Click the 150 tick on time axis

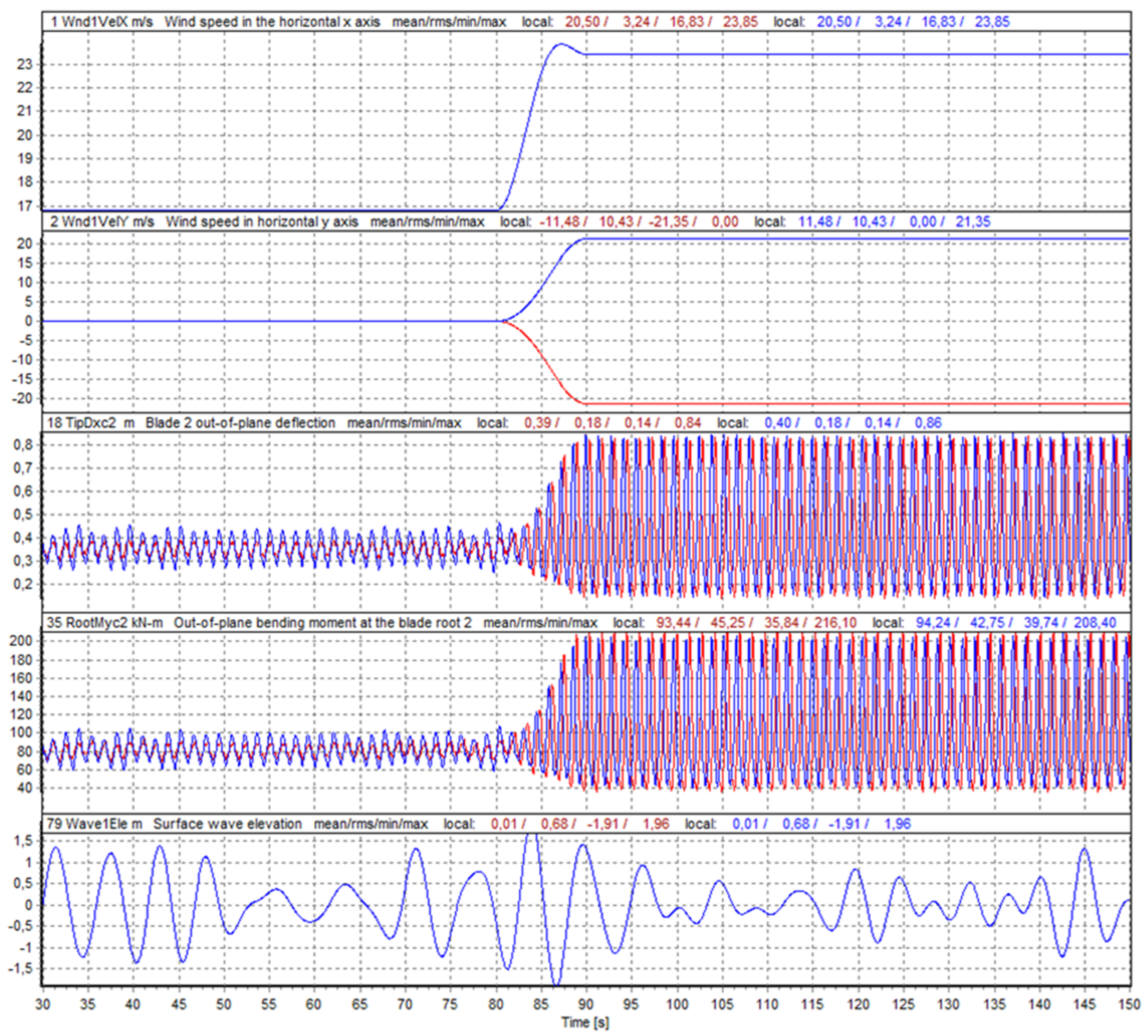(x=1130, y=1004)
